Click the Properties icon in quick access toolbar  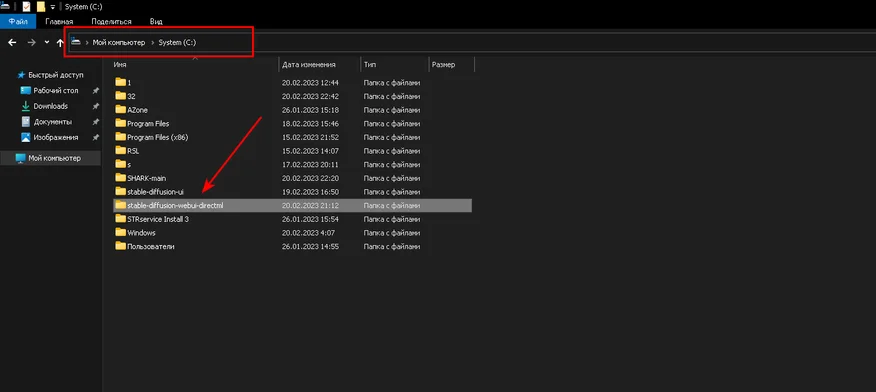tap(26, 7)
